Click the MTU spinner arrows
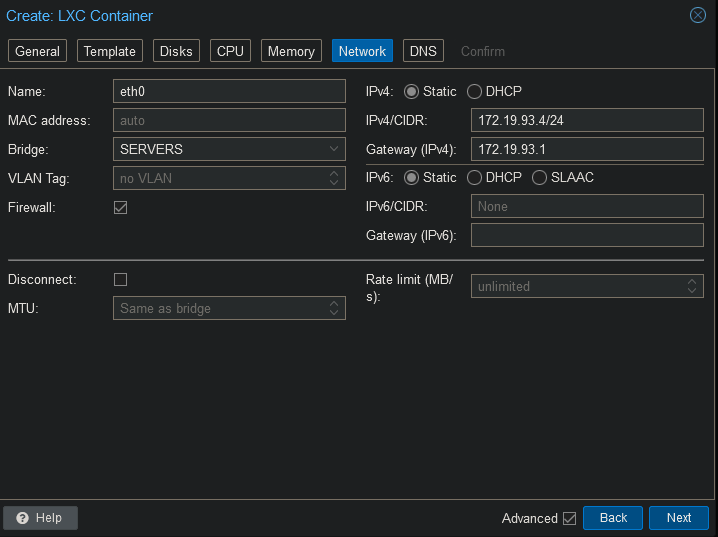Screen dimensions: 718x537 click(334, 308)
